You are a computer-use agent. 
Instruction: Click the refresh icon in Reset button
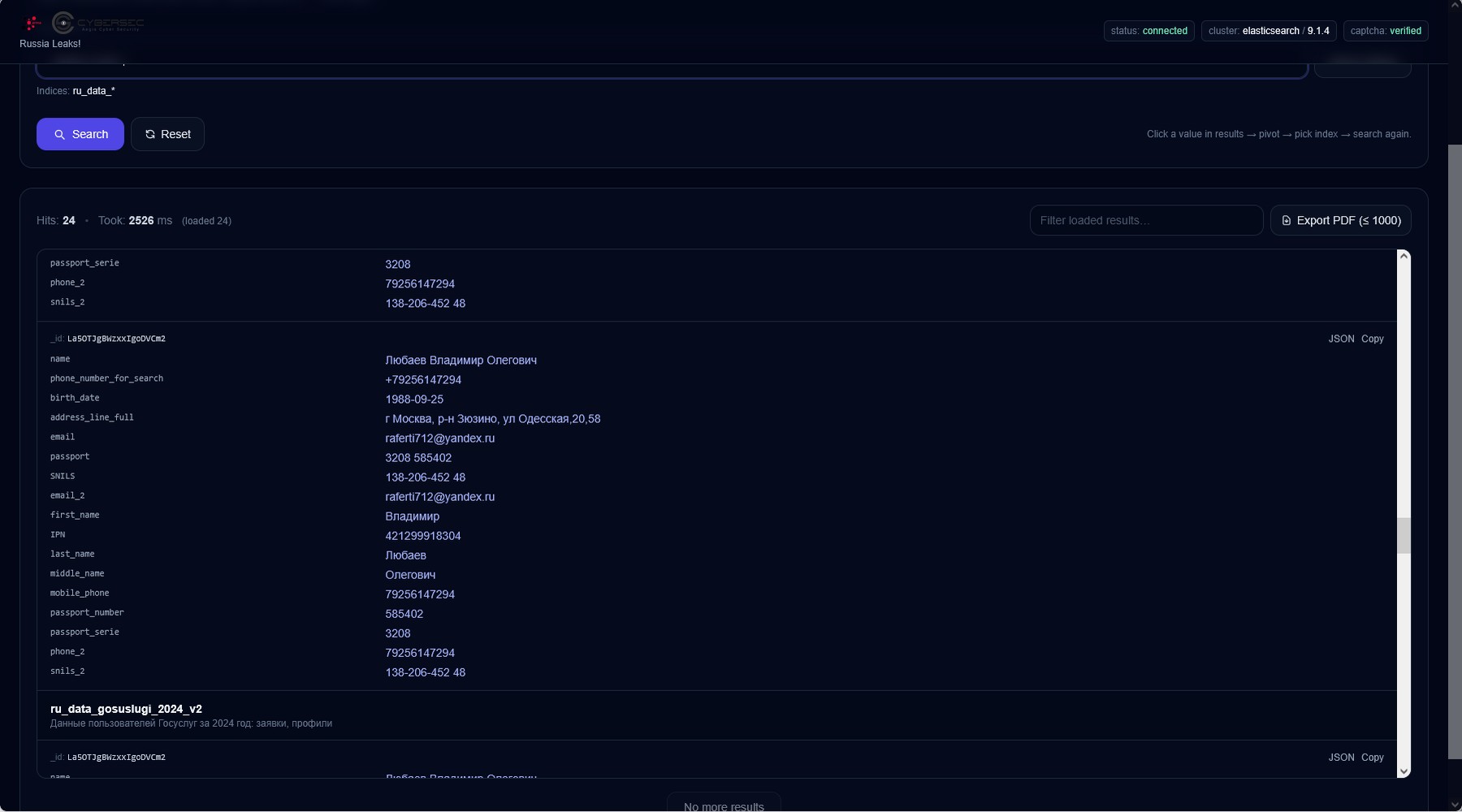click(x=150, y=135)
